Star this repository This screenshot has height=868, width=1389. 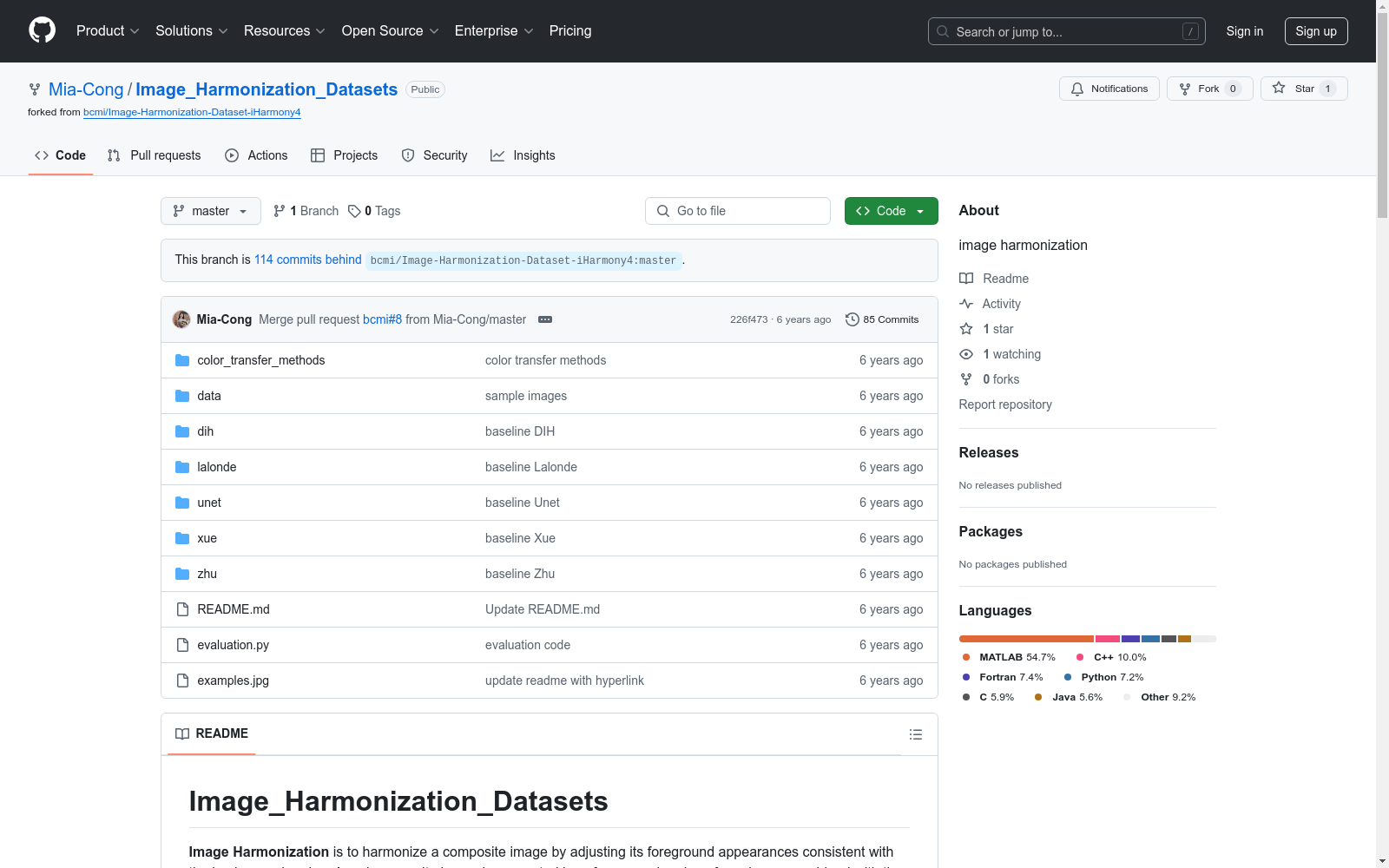pyautogui.click(x=1303, y=89)
